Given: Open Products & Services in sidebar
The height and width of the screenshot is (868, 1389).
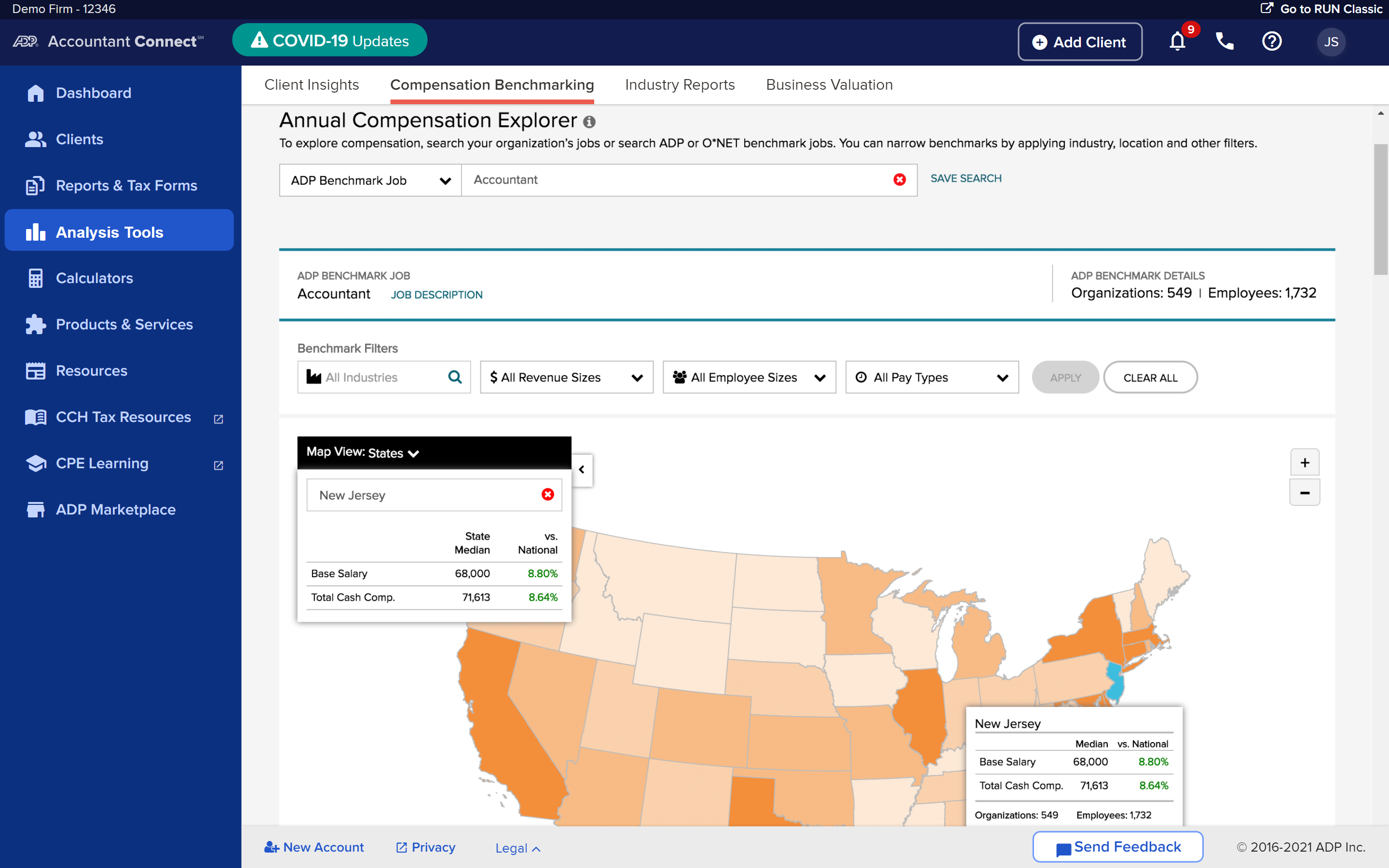Looking at the screenshot, I should 124,325.
